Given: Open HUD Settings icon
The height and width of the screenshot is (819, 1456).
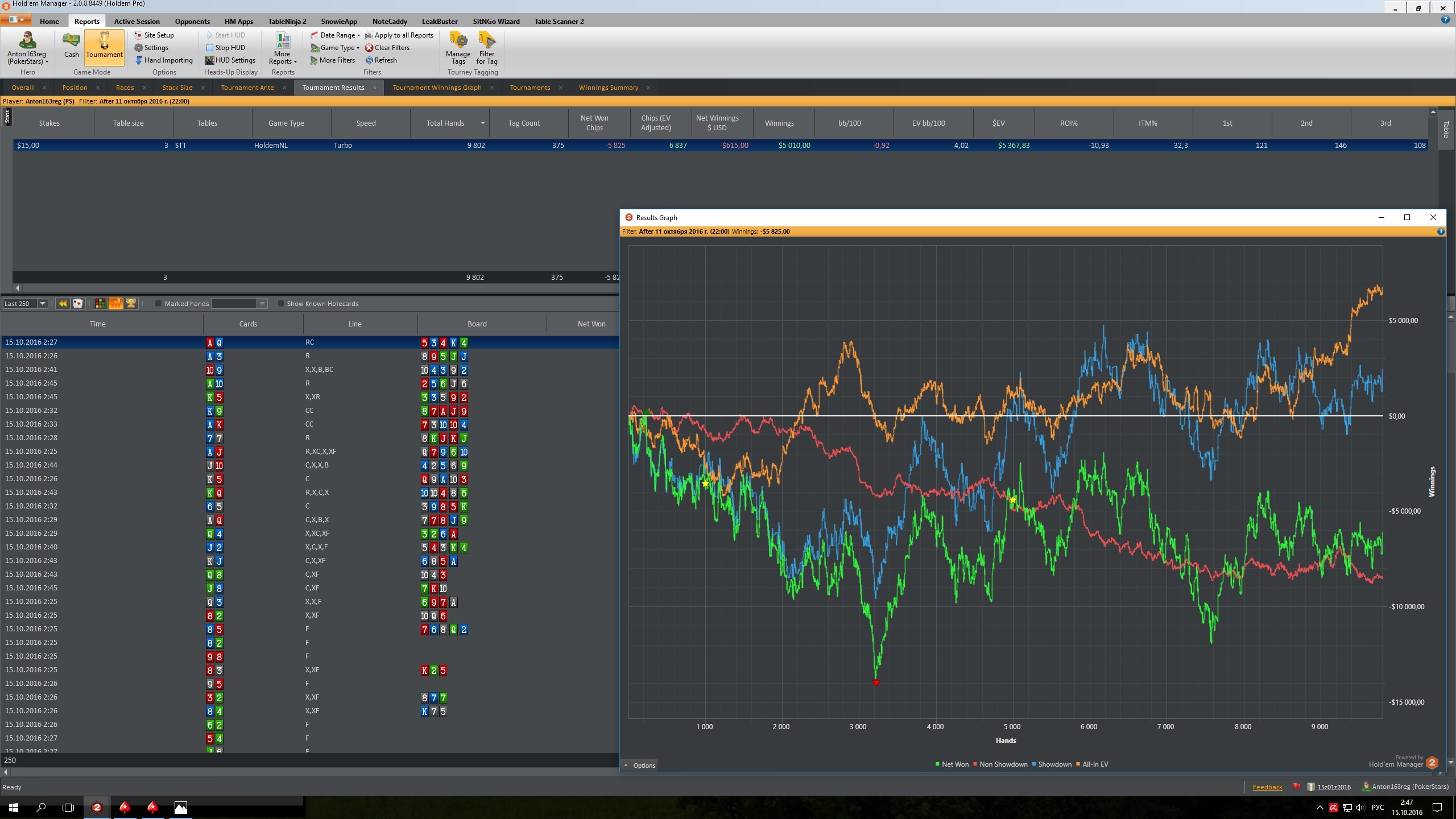Looking at the screenshot, I should click(209, 60).
